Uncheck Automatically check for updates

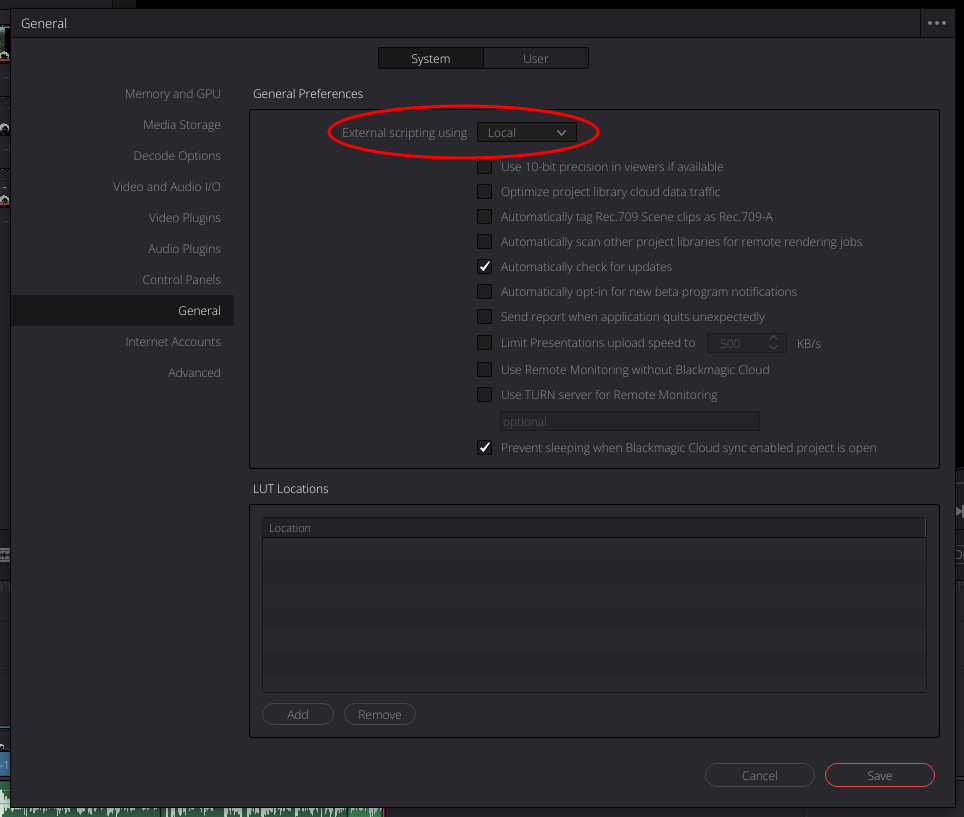click(x=484, y=267)
